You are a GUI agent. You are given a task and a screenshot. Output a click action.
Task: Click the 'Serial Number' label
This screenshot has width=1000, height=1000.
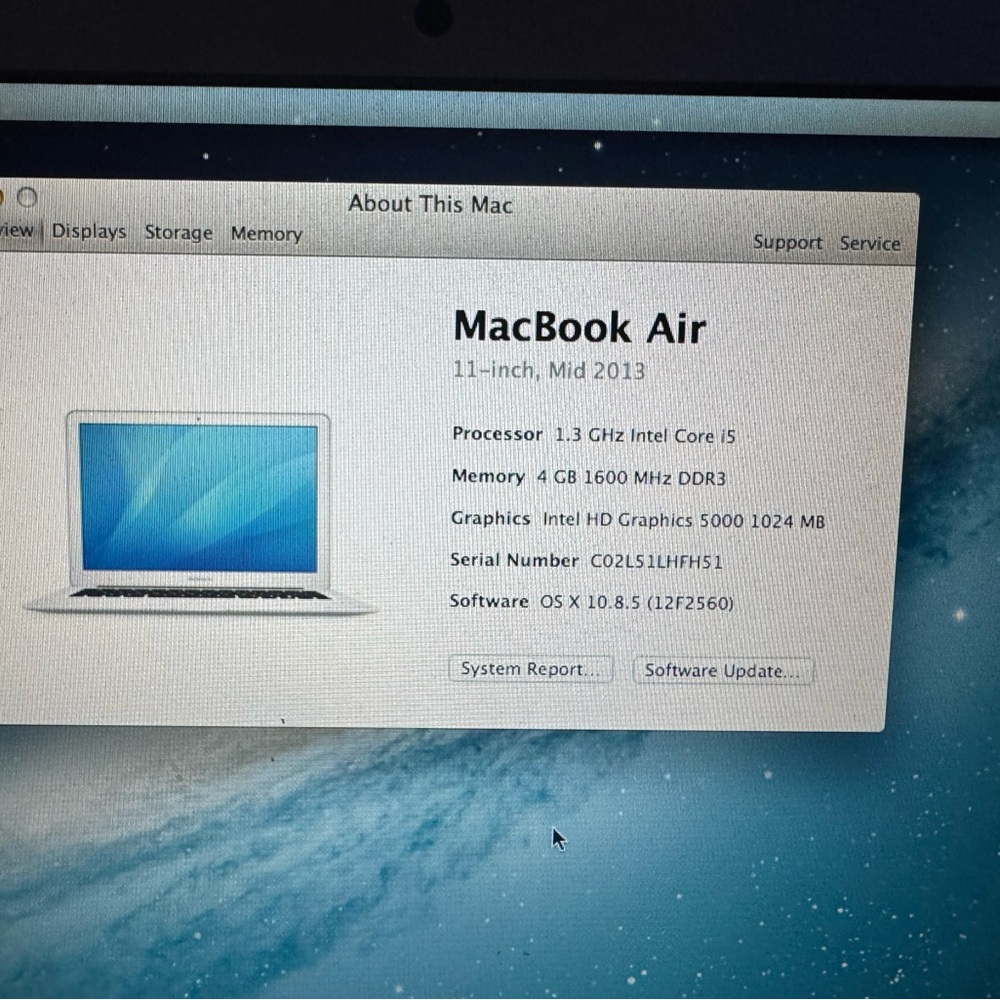point(514,560)
